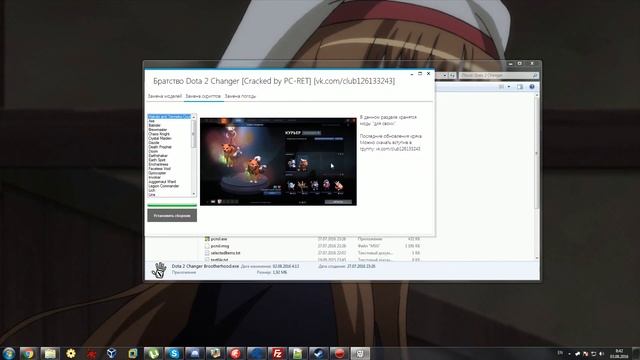The height and width of the screenshot is (360, 640).
Task: Open the 'Замена моделей' tab
Action: pos(164,96)
